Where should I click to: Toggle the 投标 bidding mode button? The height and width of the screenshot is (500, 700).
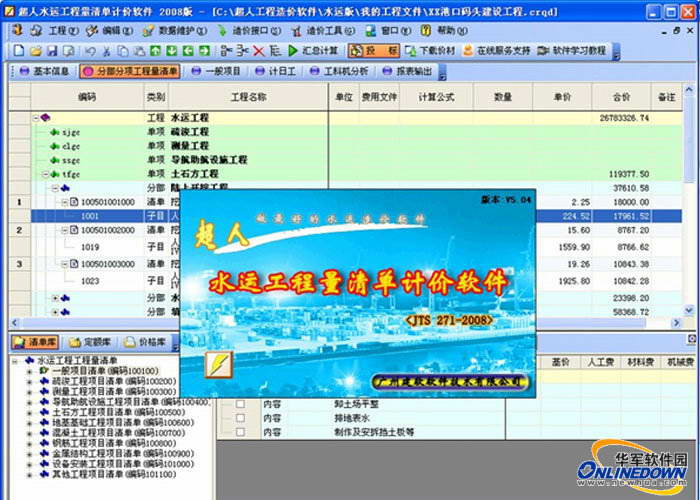click(374, 51)
